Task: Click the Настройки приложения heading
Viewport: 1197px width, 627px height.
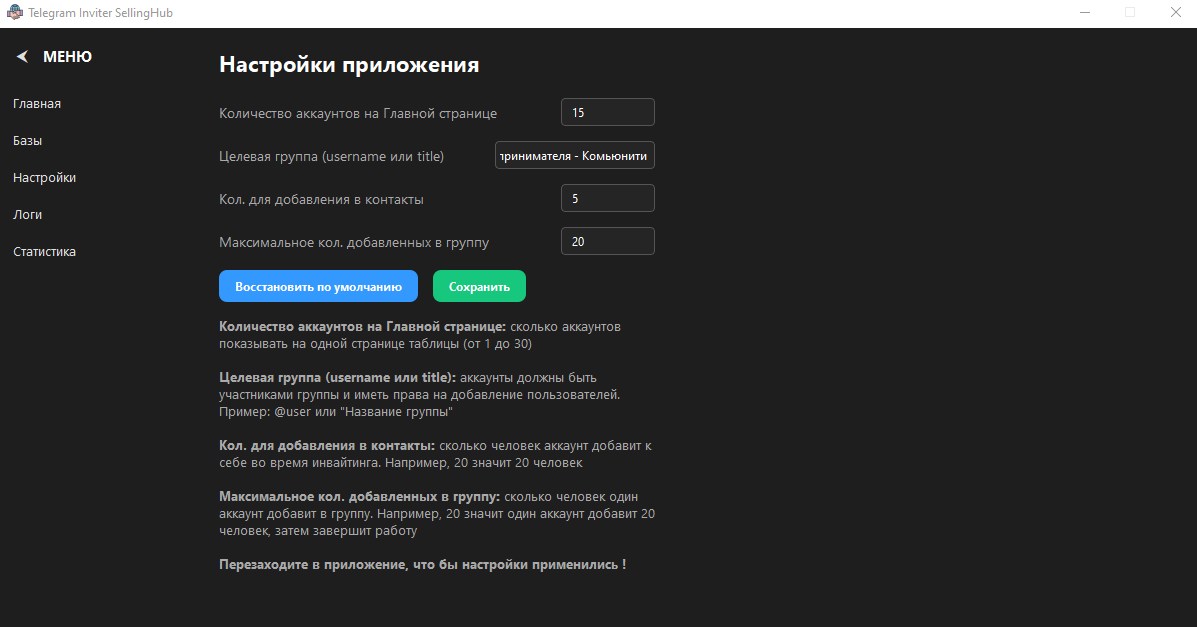Action: (x=349, y=65)
